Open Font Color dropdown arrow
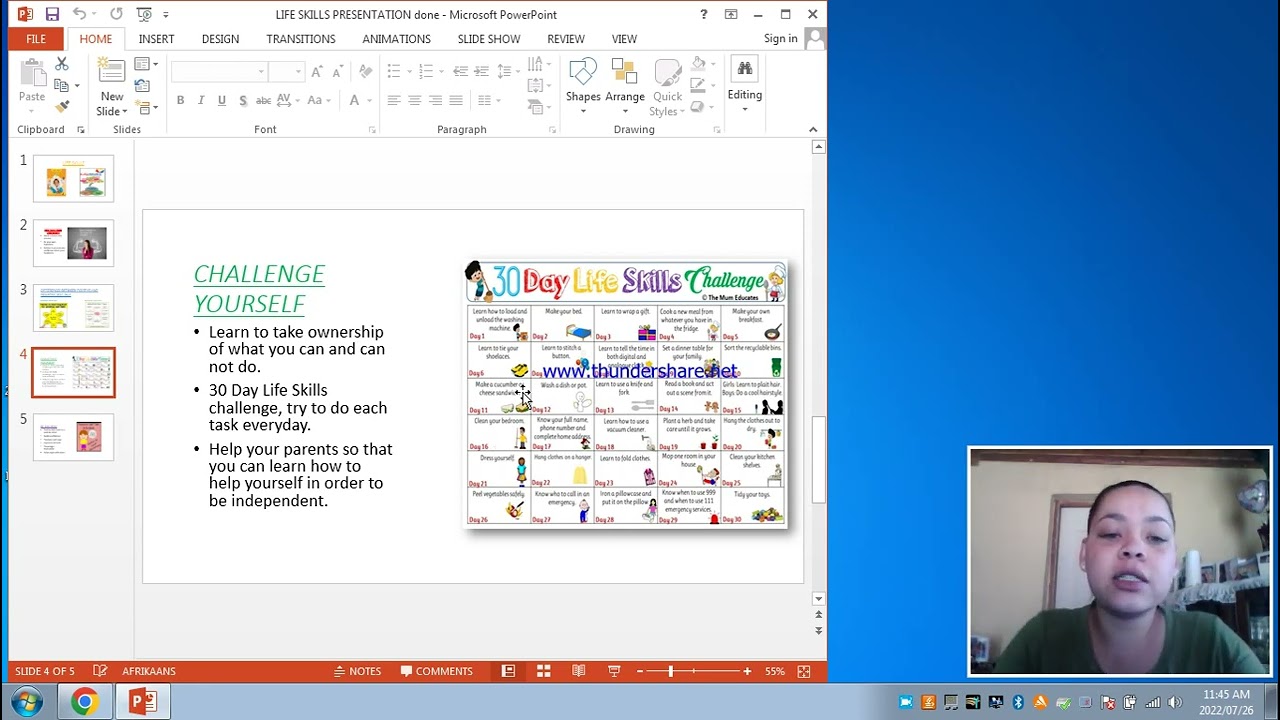Image resolution: width=1280 pixels, height=720 pixels. click(x=369, y=100)
